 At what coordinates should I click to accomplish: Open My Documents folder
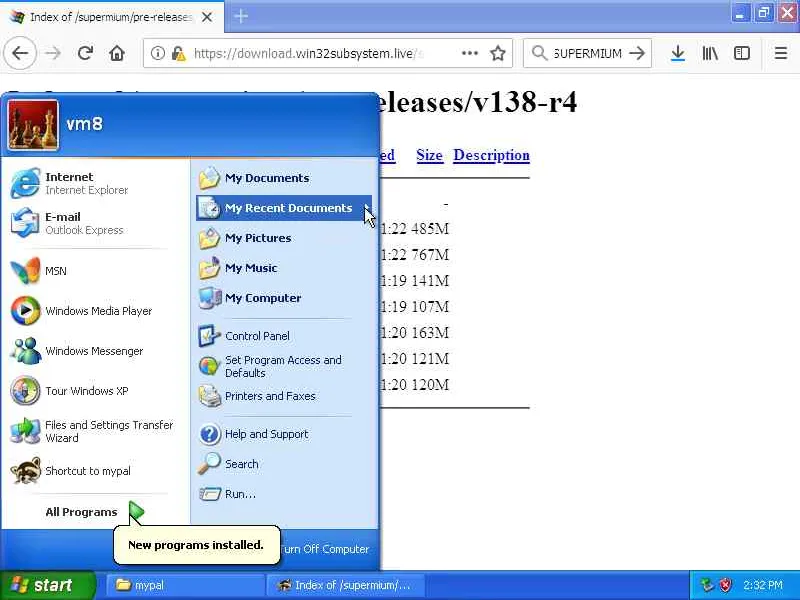coord(284,178)
